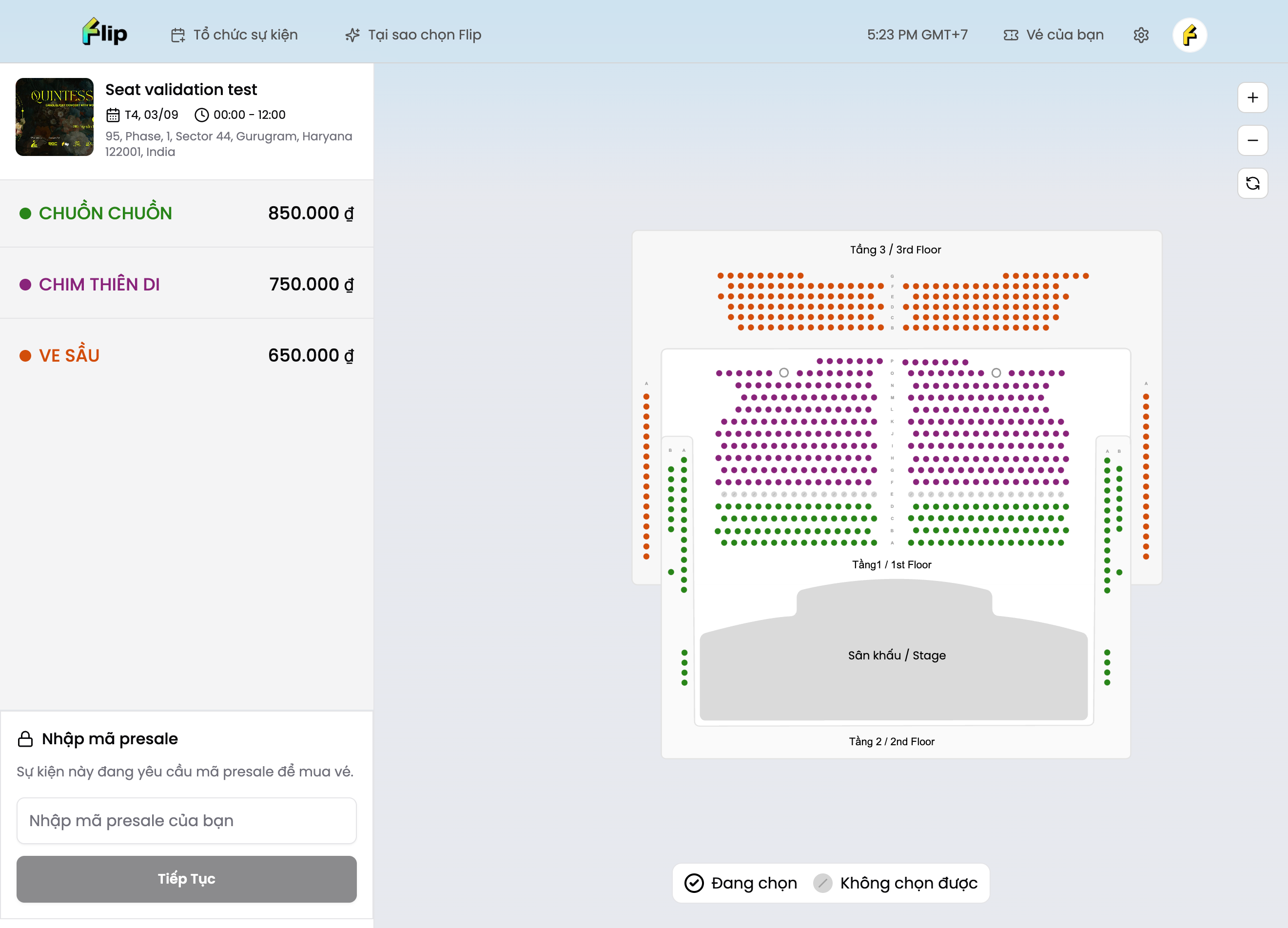Click the zoom in plus button

pyautogui.click(x=1252, y=97)
